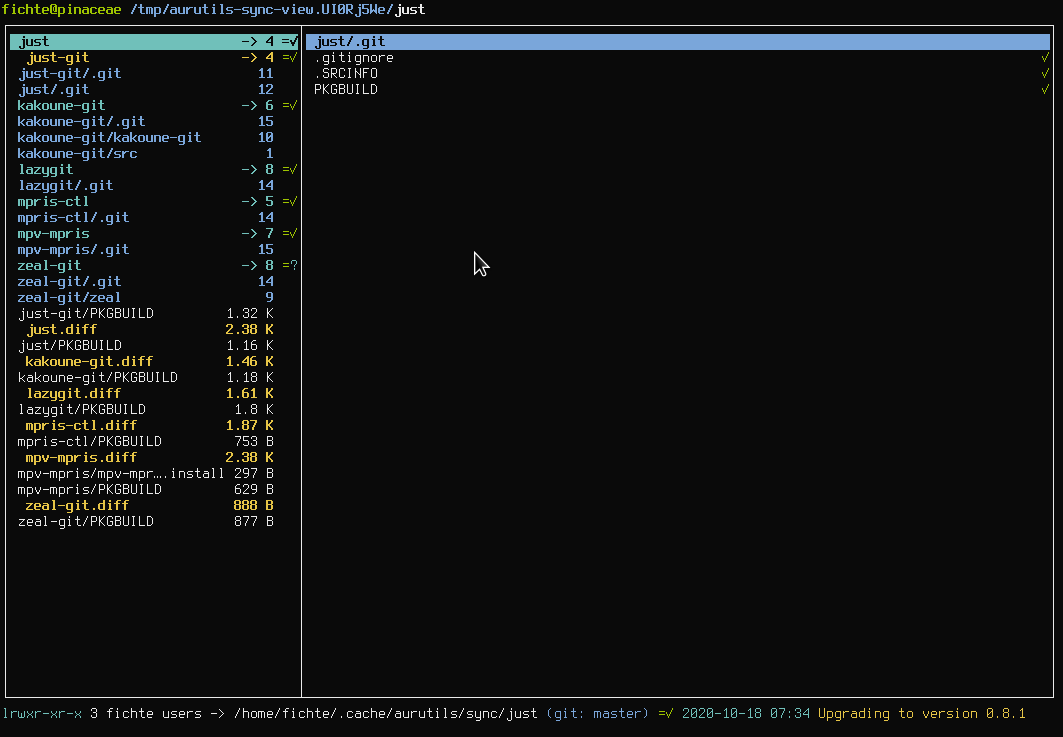
Task: Click 'lrwxr-xr-x' permissions in status bar
Action: 42,714
